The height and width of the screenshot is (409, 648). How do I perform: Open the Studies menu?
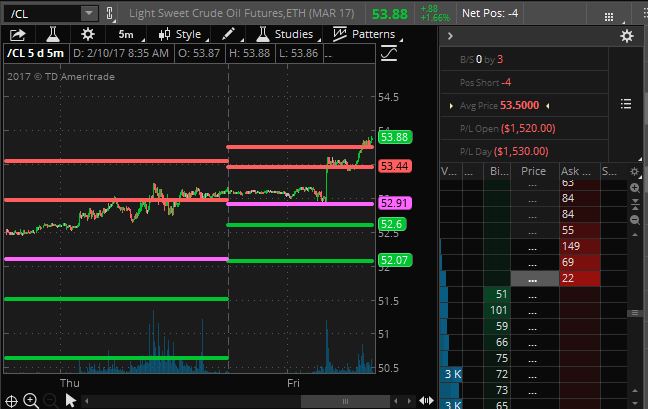pyautogui.click(x=284, y=34)
